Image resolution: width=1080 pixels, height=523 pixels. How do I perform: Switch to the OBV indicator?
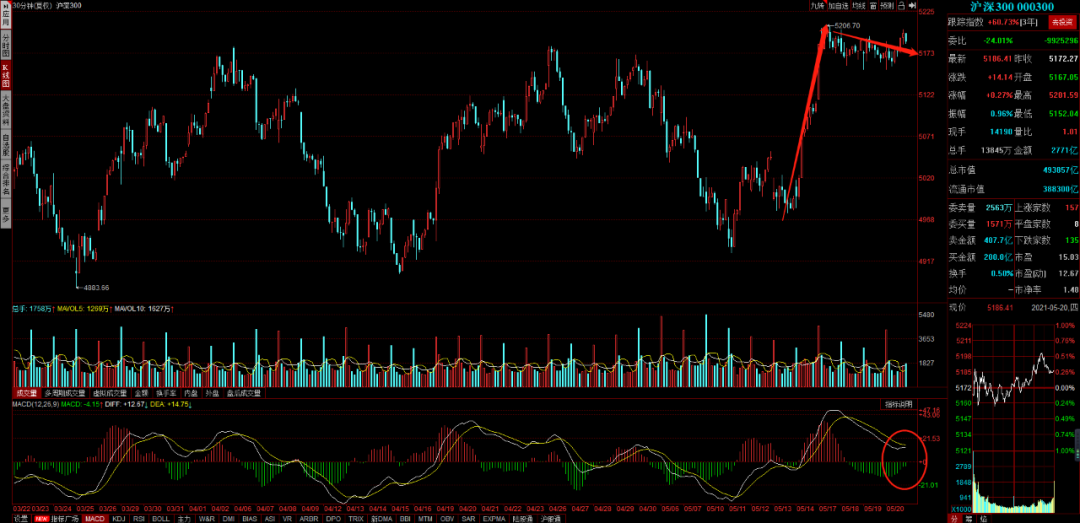(x=447, y=518)
